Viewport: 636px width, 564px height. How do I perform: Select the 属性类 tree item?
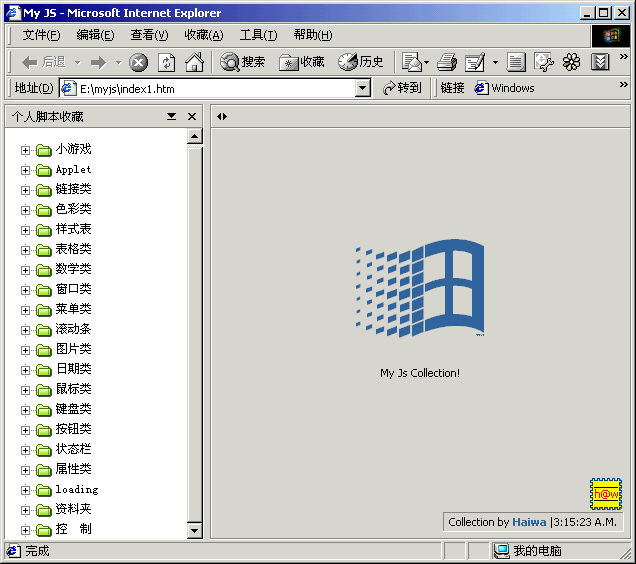coord(73,469)
